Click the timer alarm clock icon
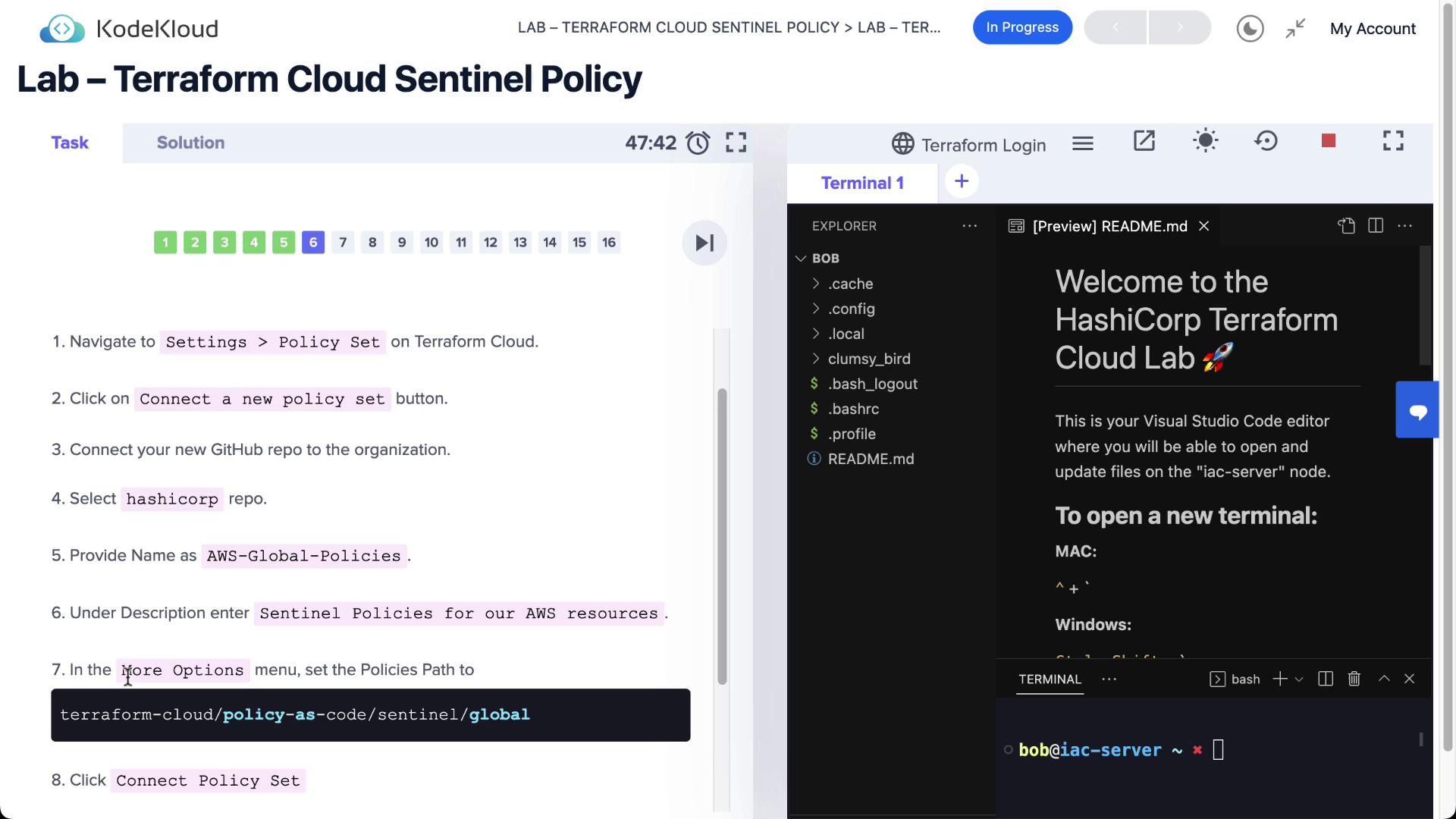This screenshot has width=1456, height=819. pyautogui.click(x=698, y=143)
